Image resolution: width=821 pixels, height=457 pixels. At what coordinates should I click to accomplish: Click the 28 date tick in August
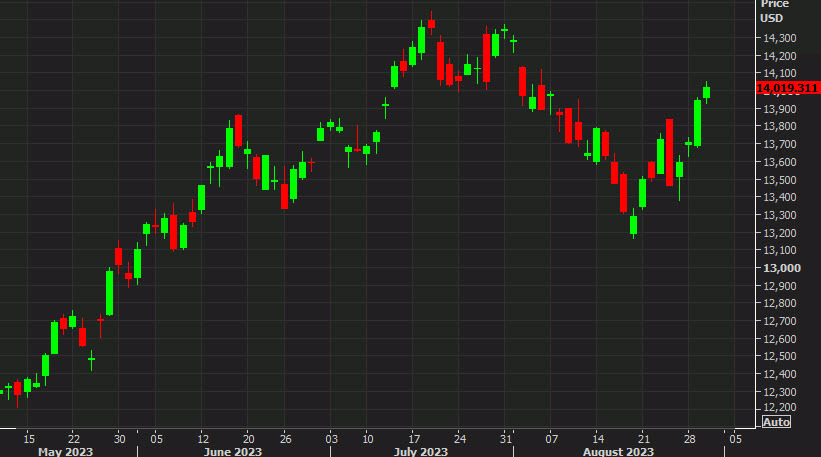pyautogui.click(x=690, y=439)
